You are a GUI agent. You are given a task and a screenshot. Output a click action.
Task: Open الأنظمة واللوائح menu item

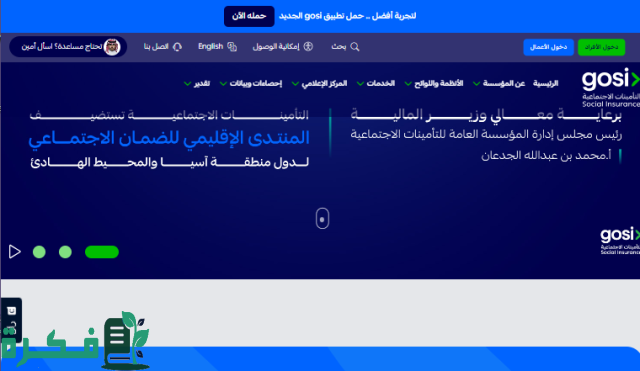[438, 83]
